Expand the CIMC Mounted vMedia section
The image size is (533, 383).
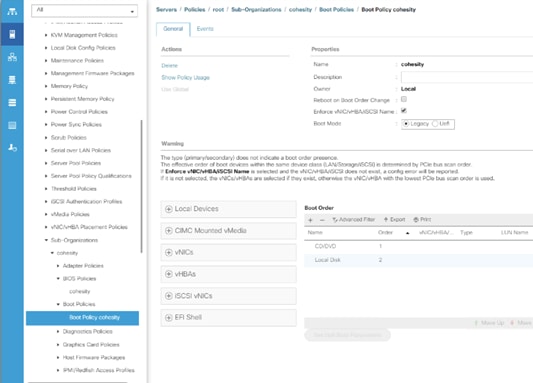click(228, 231)
